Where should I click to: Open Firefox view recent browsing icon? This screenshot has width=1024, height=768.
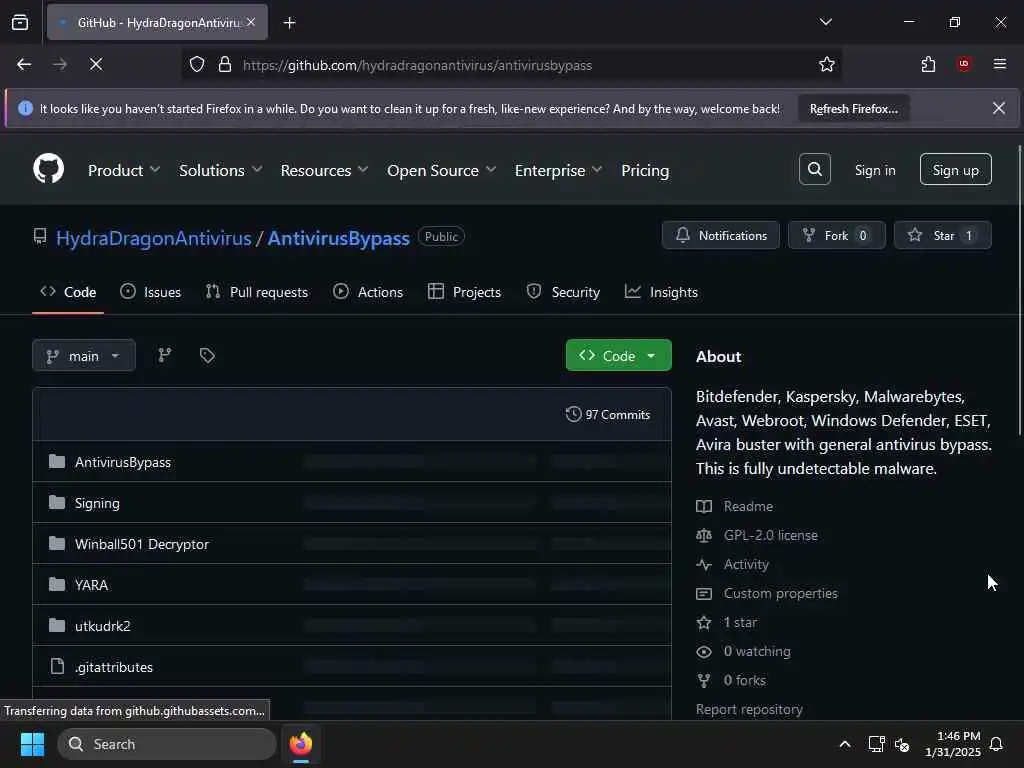(x=20, y=22)
